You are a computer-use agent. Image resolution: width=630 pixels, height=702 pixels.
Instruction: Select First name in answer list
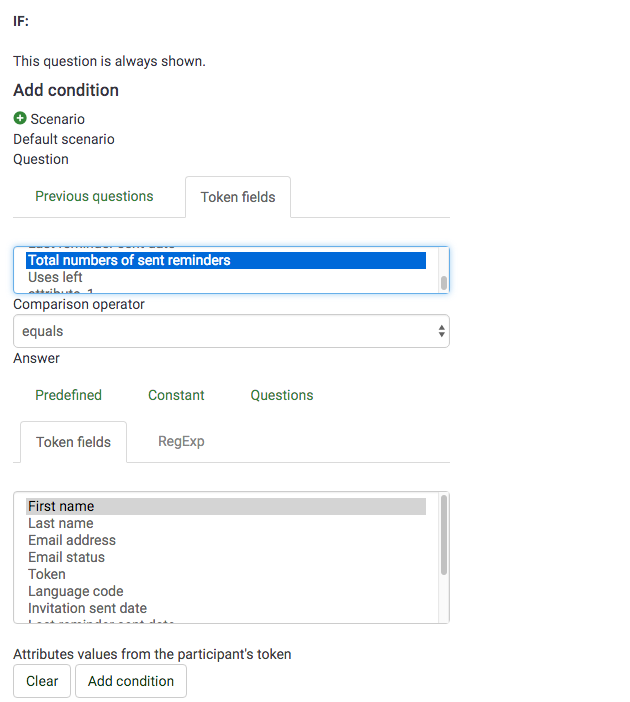[61, 506]
